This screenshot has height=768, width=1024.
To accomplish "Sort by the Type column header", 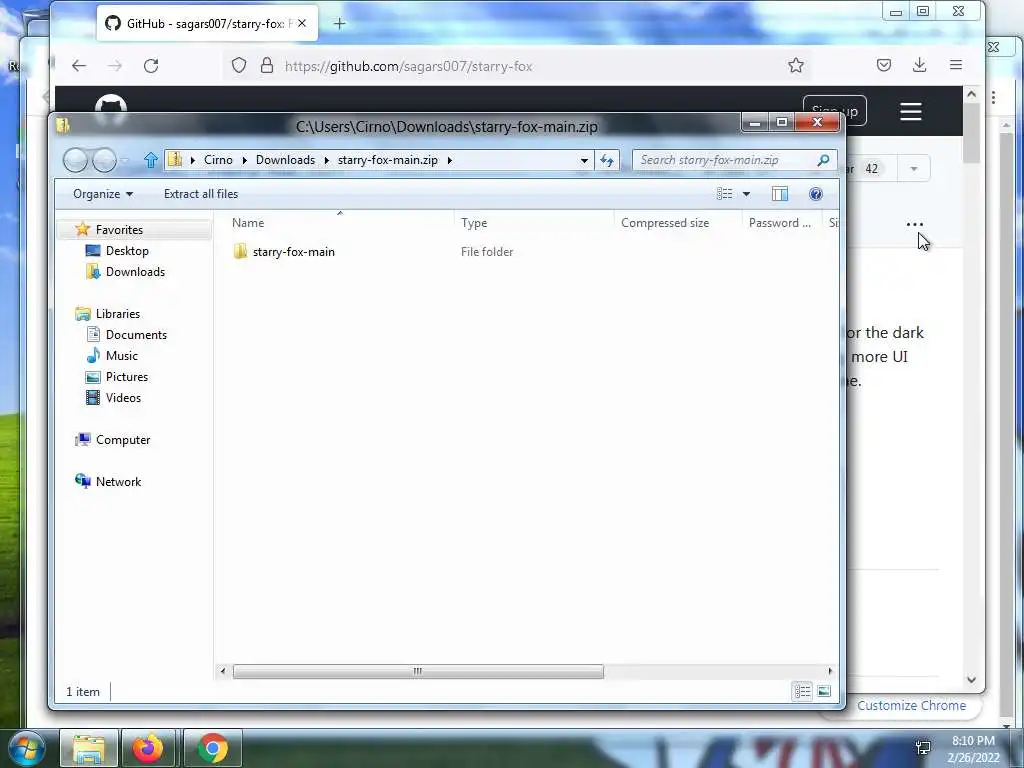I will 534,223.
